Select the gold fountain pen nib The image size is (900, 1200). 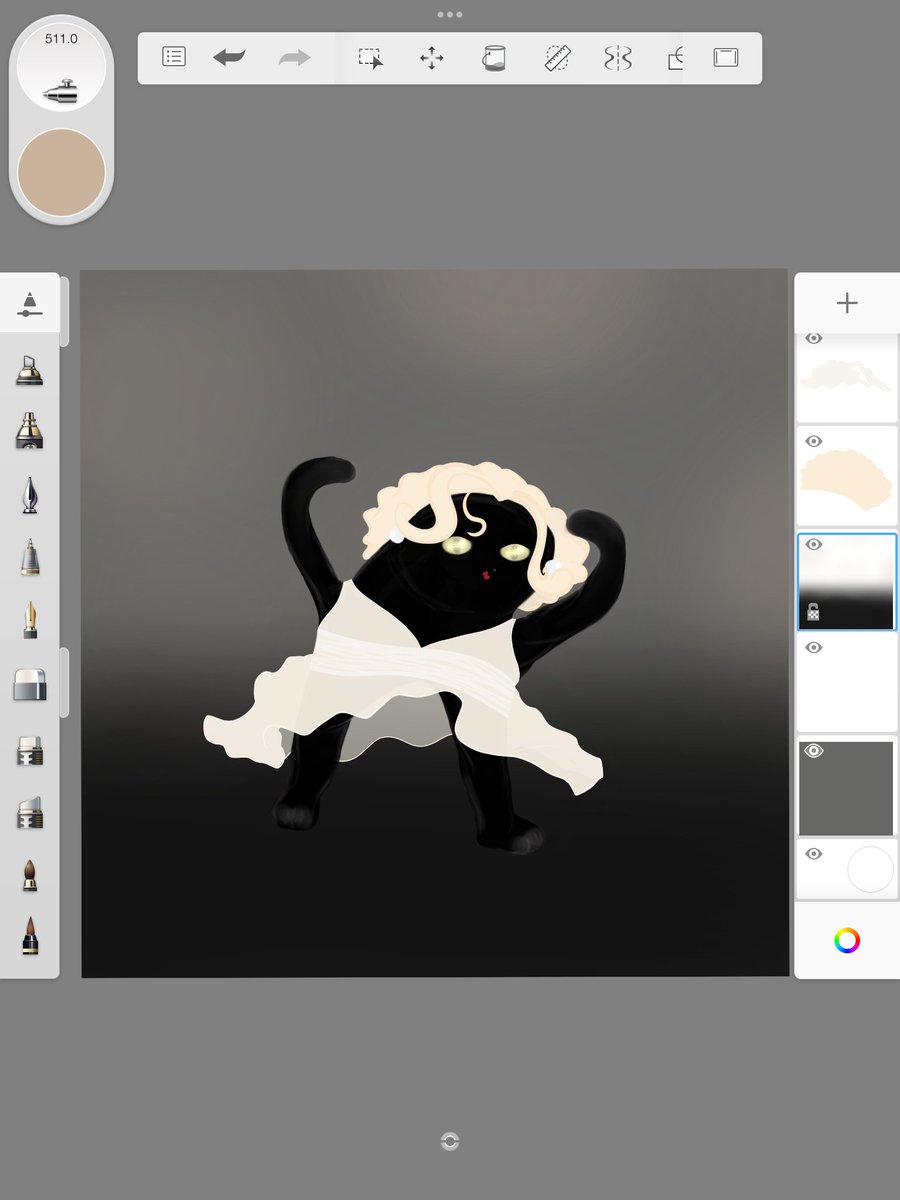[x=30, y=621]
